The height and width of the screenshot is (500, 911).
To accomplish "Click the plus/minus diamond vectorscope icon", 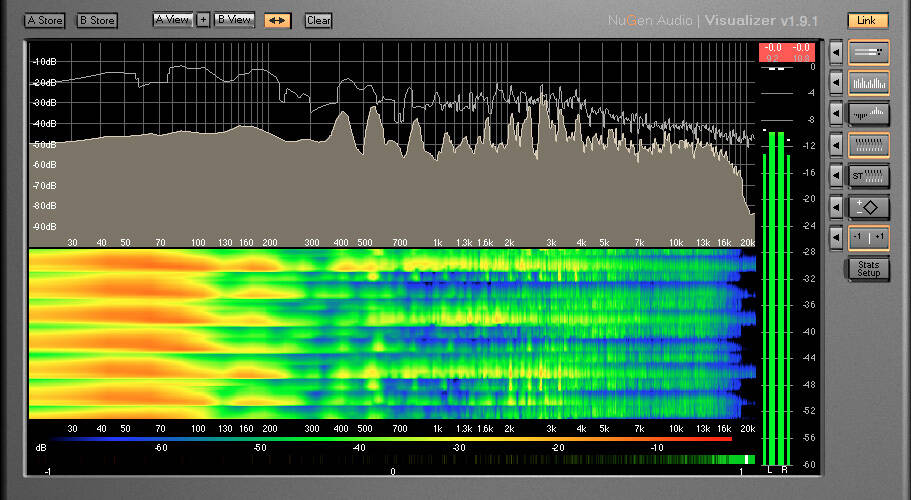I will click(x=867, y=207).
